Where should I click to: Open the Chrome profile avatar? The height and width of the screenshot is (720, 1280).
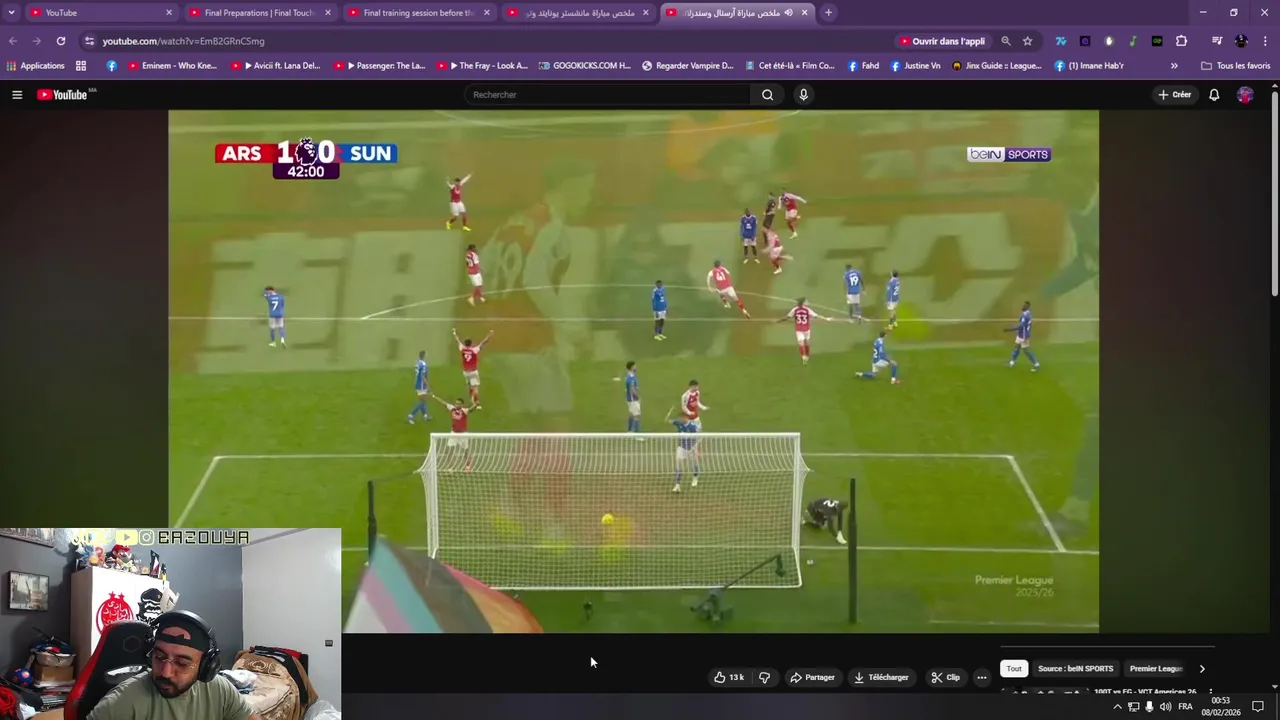point(1241,41)
